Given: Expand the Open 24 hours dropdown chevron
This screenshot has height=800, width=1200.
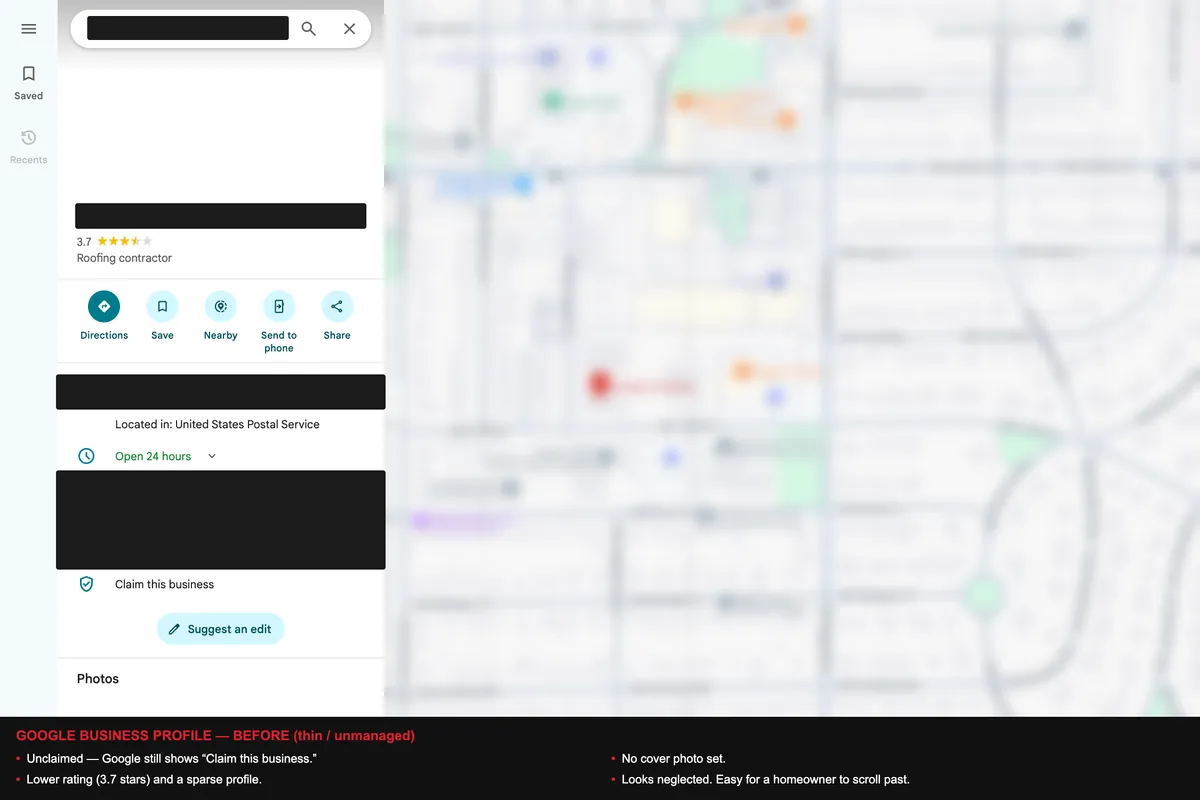Looking at the screenshot, I should point(212,456).
